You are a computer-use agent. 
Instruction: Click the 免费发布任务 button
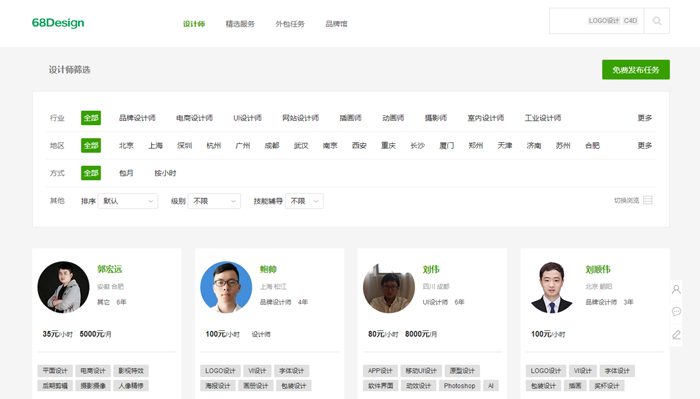point(636,70)
